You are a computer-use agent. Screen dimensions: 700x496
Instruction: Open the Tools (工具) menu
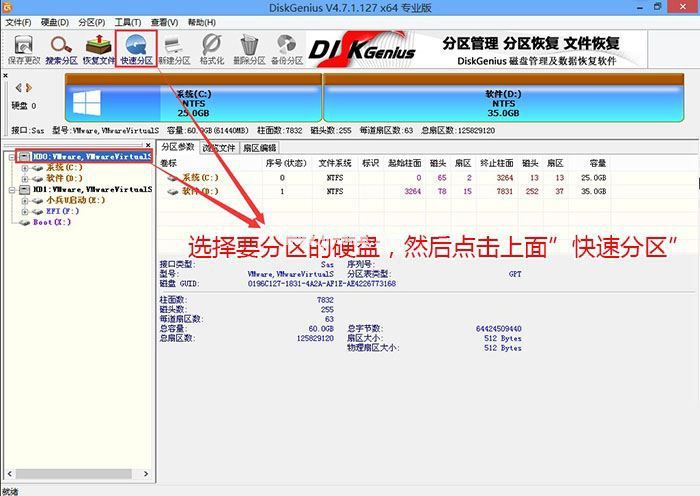tap(128, 22)
